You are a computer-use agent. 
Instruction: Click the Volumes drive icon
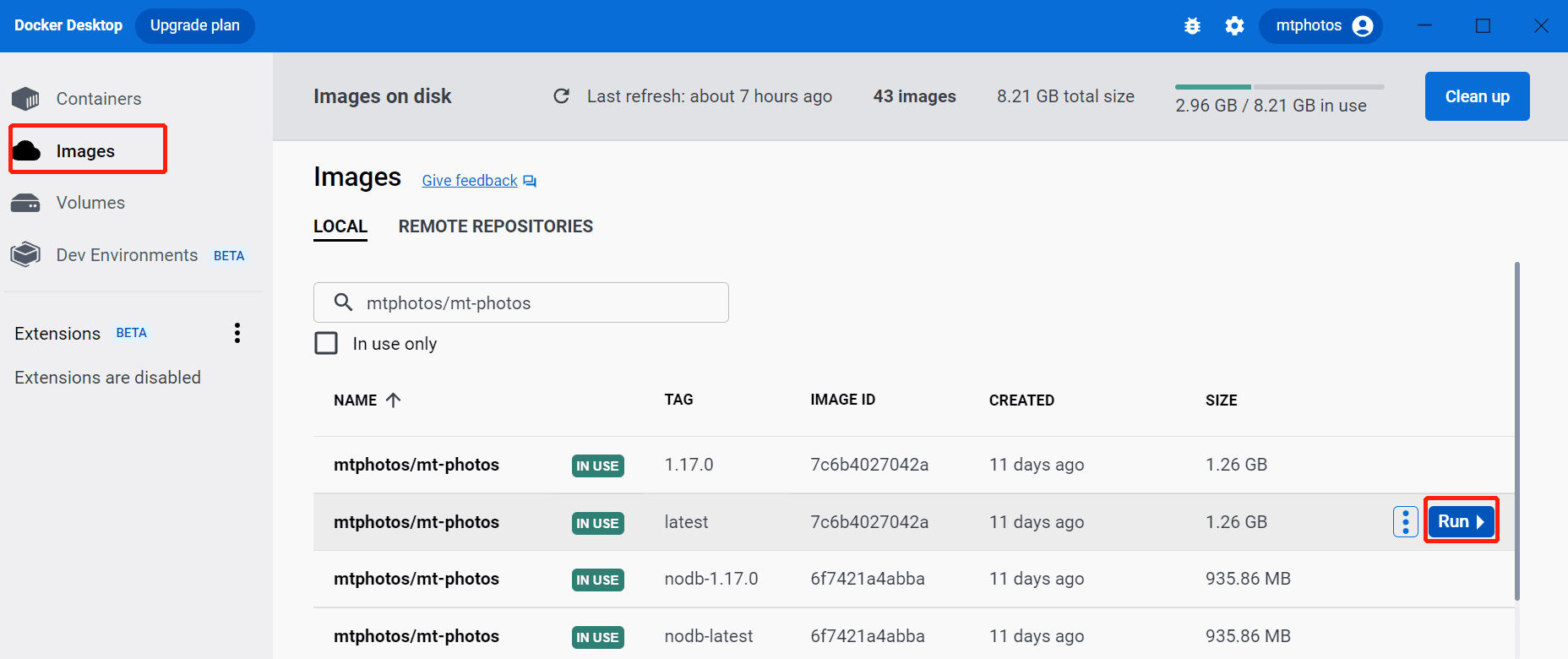[25, 203]
